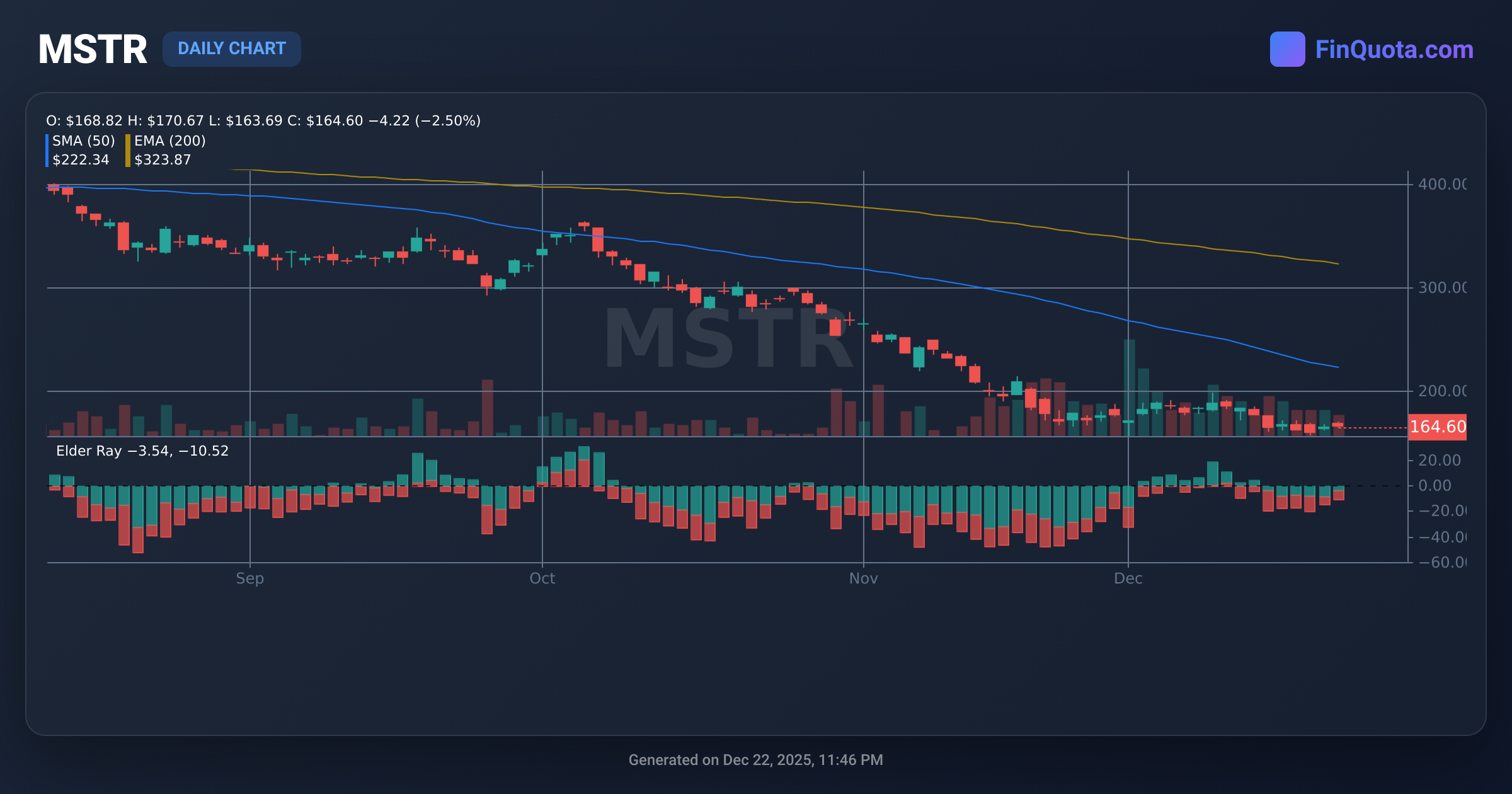Image resolution: width=1512 pixels, height=794 pixels.
Task: Select the Elder Ray indicator label
Action: coord(142,451)
